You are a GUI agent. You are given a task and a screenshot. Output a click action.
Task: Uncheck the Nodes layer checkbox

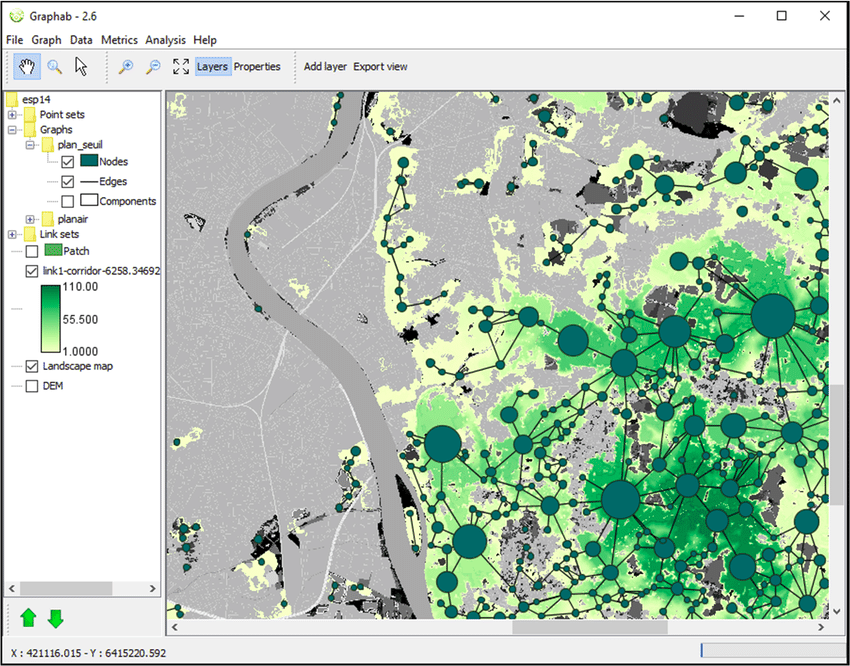tap(68, 162)
